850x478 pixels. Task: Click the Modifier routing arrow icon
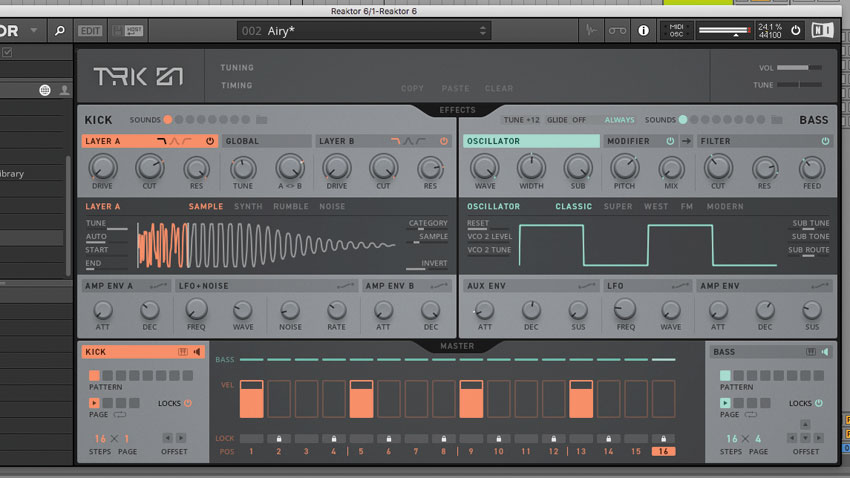(686, 141)
